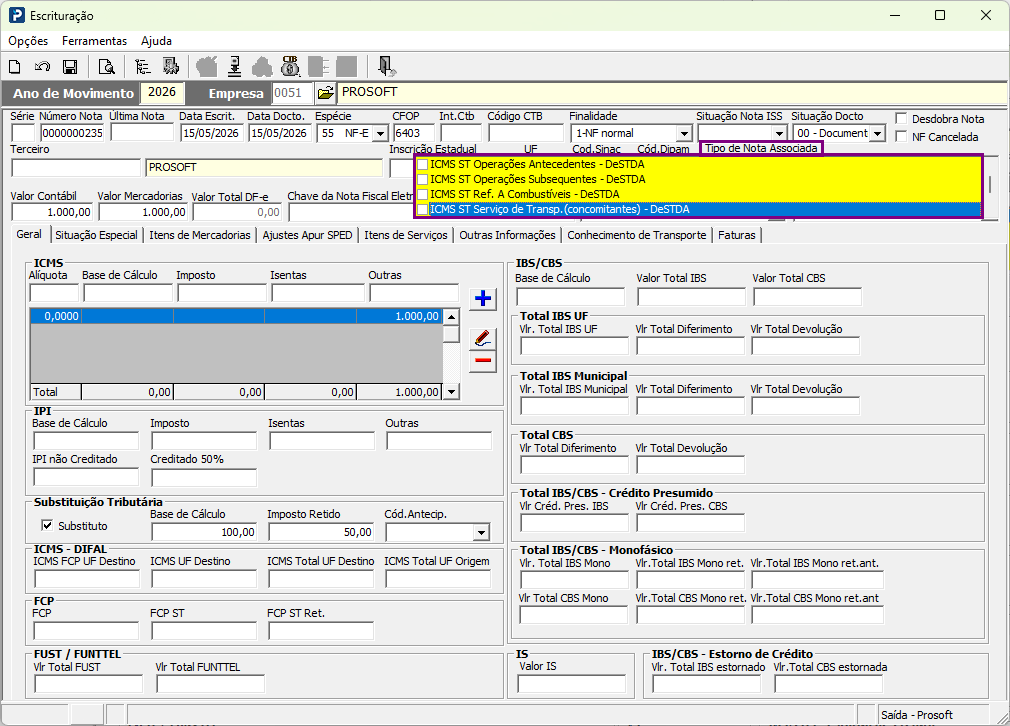Image resolution: width=1010 pixels, height=726 pixels.
Task: Click the Escrituração window P logo icon
Action: 17,15
